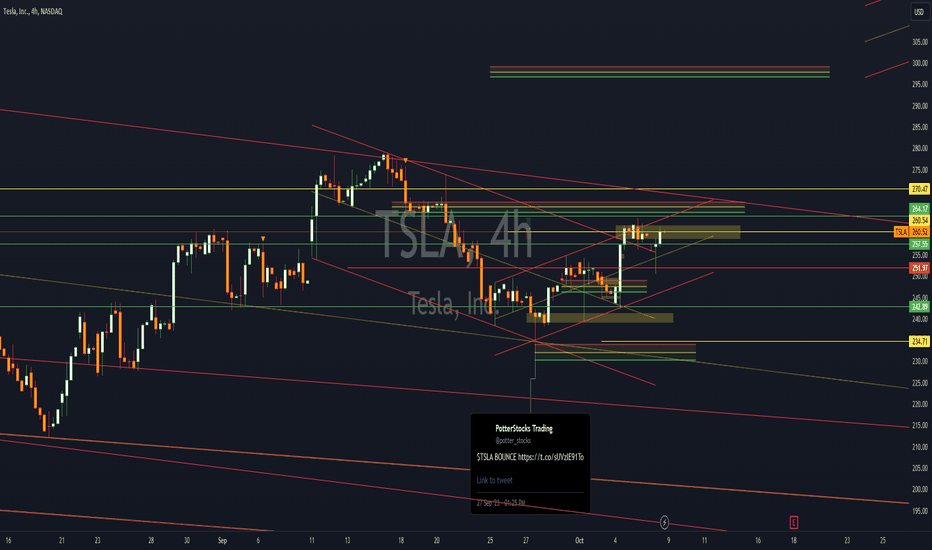Open the USD currency selector
Screen dimensions: 932x550
coord(919,12)
